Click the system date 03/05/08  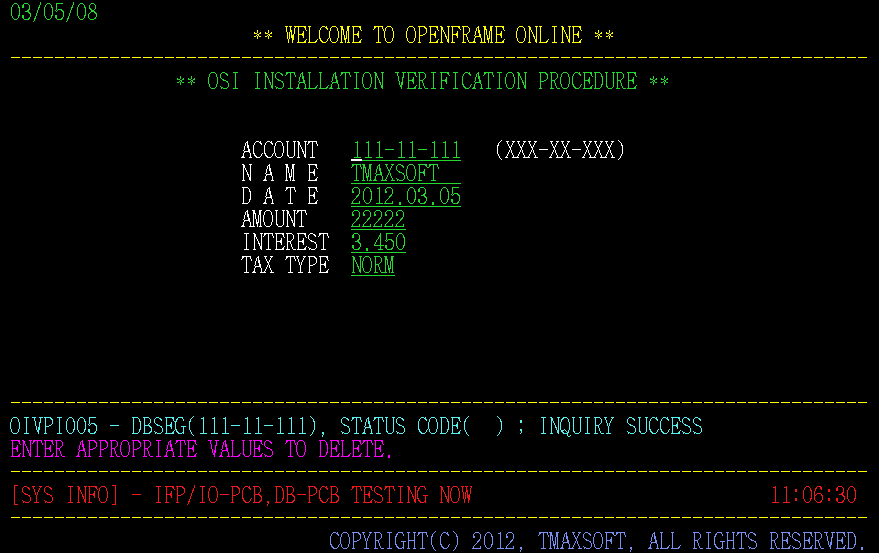pos(54,13)
